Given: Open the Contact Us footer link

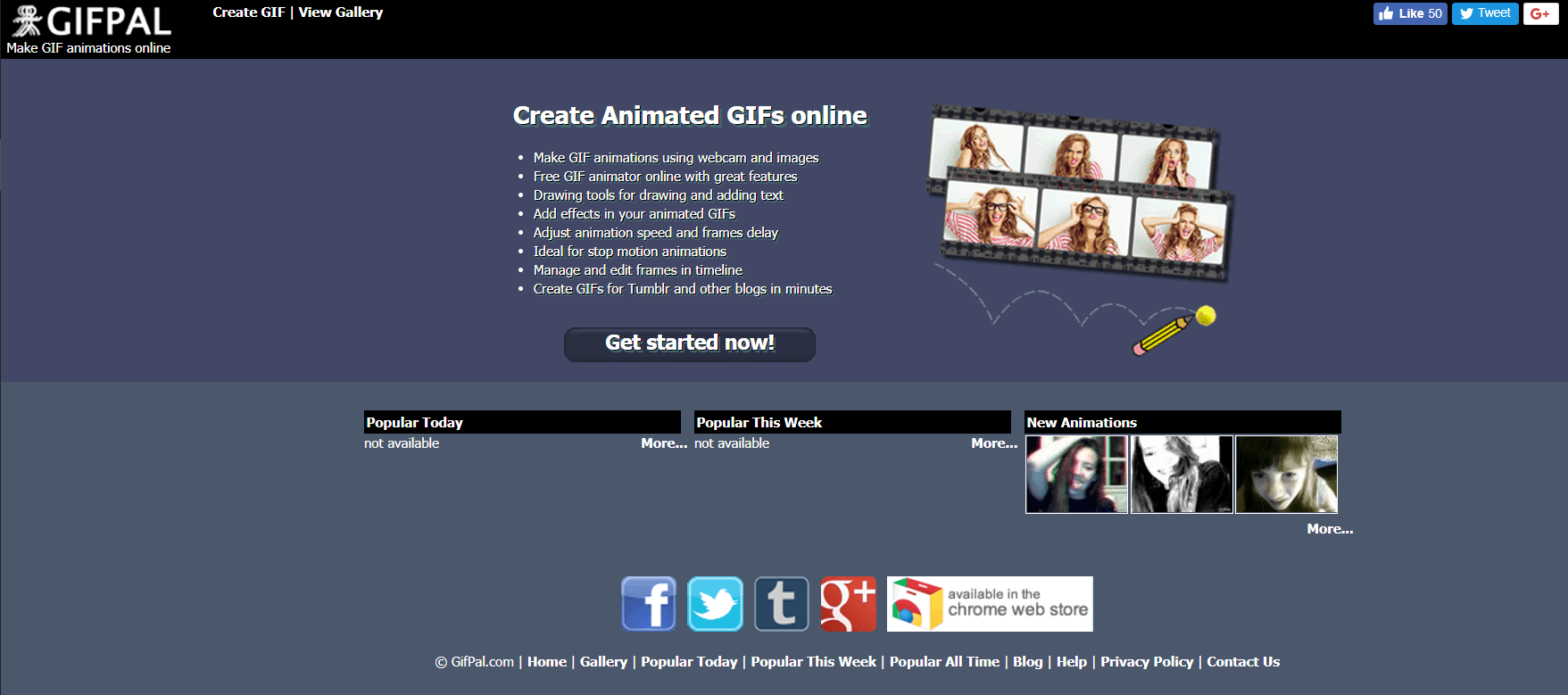Looking at the screenshot, I should point(1243,662).
